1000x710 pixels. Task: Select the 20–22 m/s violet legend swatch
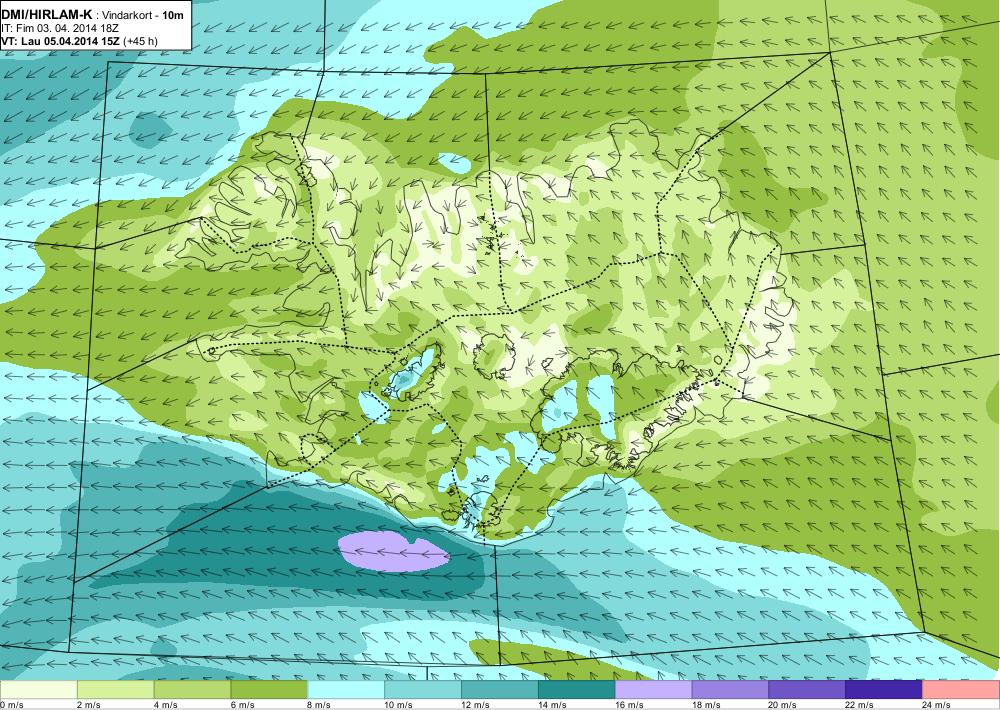coord(807,690)
